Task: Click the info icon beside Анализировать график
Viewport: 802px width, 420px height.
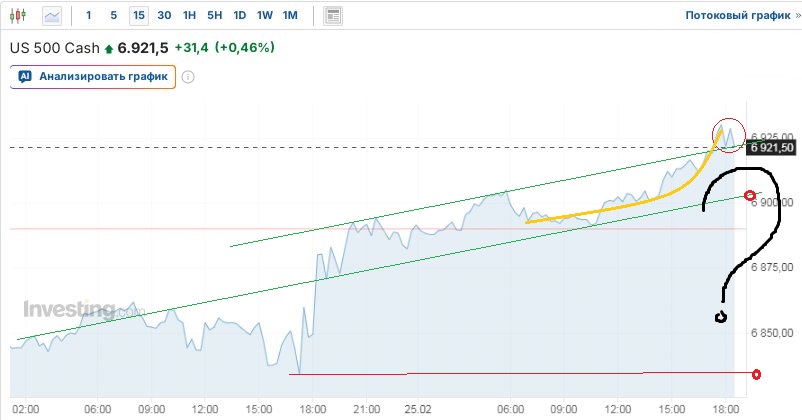Action: (x=188, y=77)
